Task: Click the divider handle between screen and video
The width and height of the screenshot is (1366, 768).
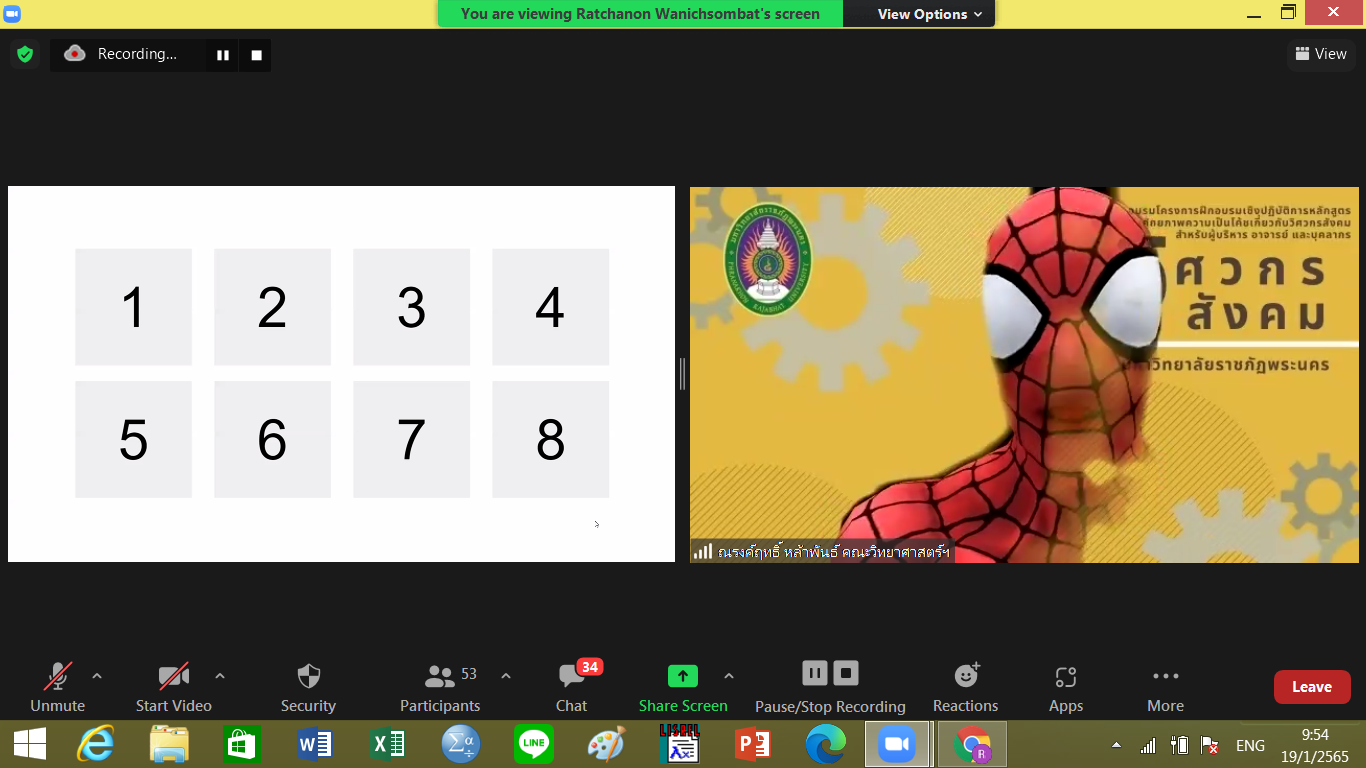Action: 682,374
